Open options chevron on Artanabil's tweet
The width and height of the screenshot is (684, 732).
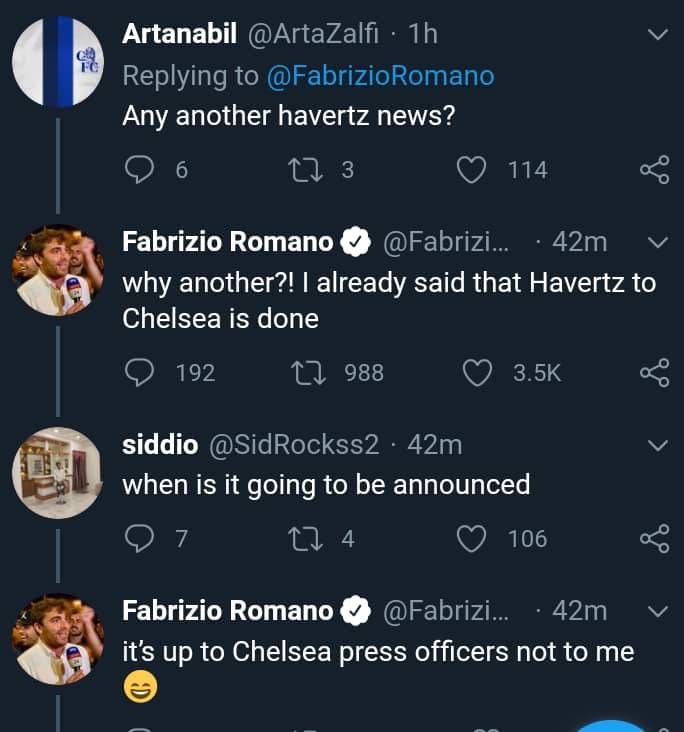click(x=657, y=35)
